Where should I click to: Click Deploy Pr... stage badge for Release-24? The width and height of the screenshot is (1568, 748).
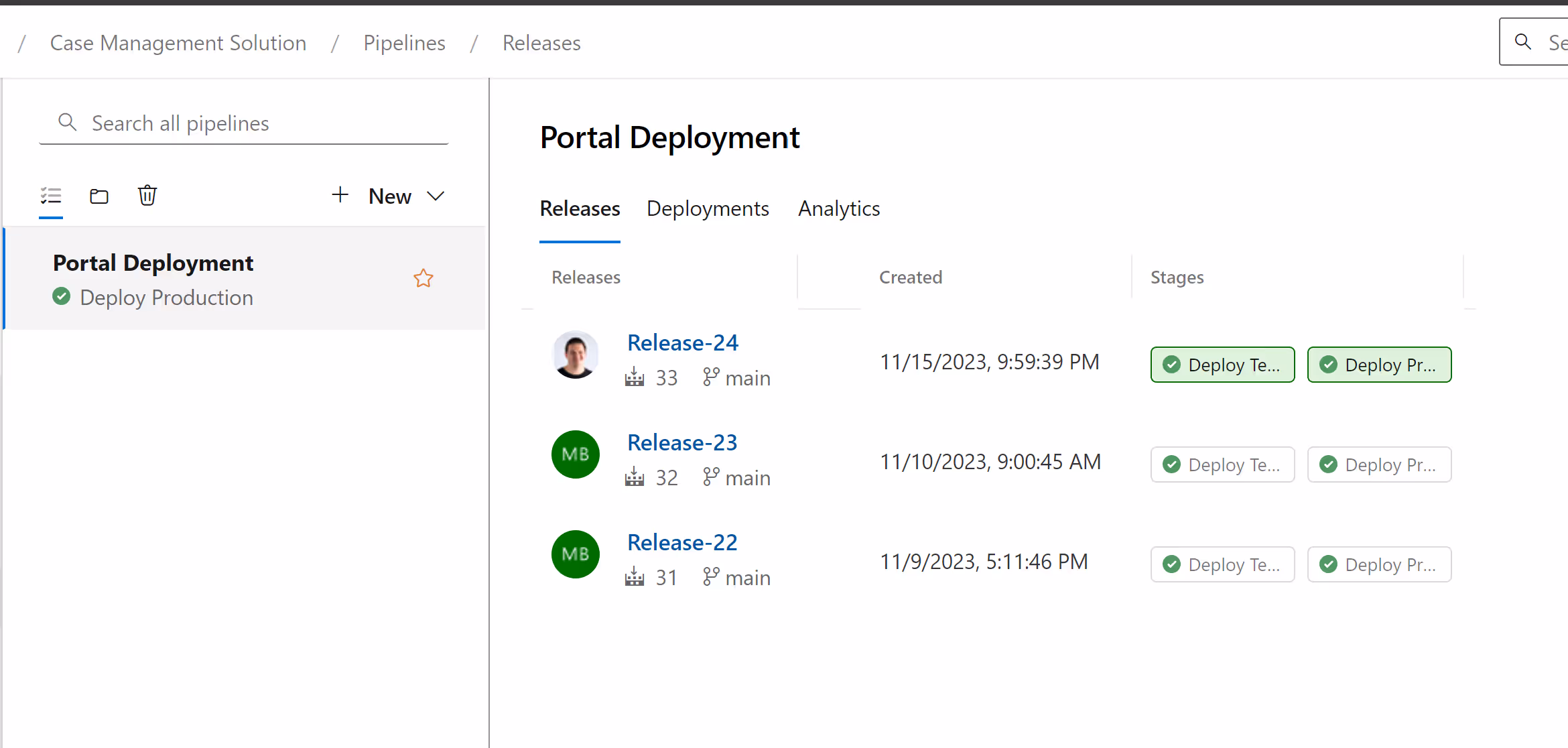click(1379, 365)
